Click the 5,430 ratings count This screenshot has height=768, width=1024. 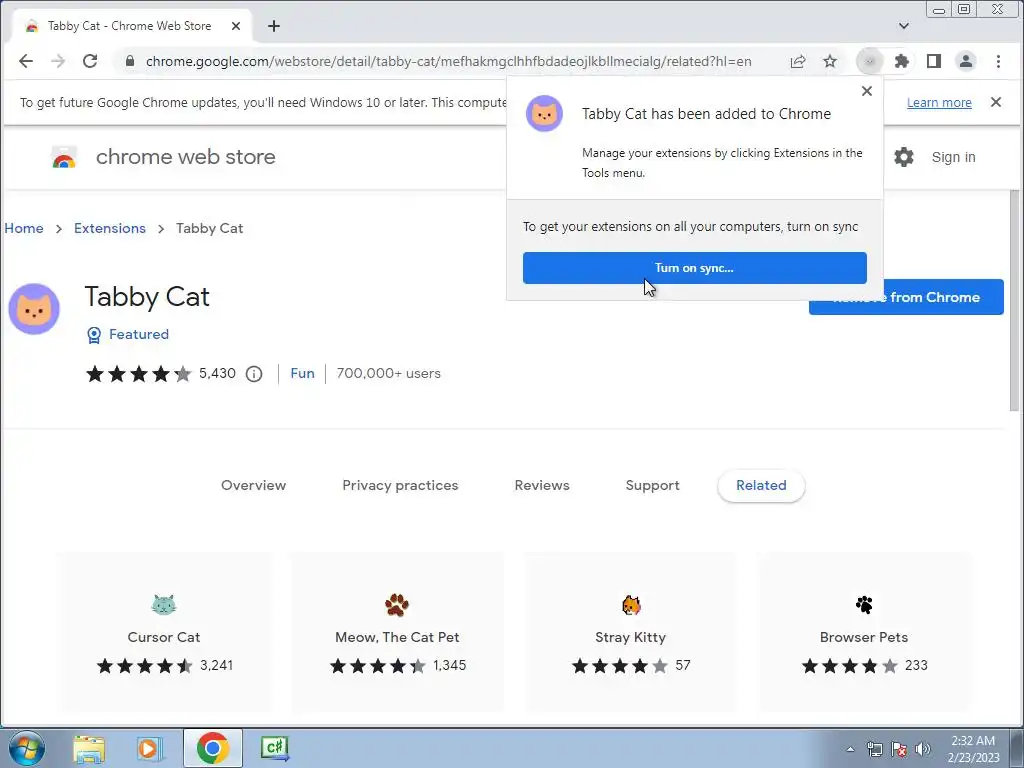217,373
